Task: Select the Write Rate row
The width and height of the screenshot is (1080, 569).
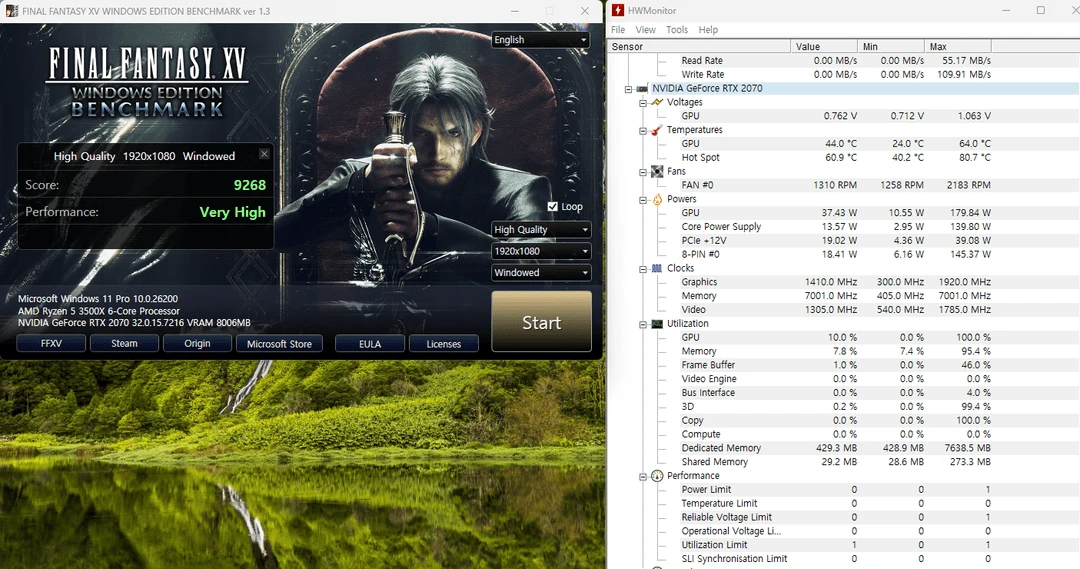Action: click(x=835, y=74)
